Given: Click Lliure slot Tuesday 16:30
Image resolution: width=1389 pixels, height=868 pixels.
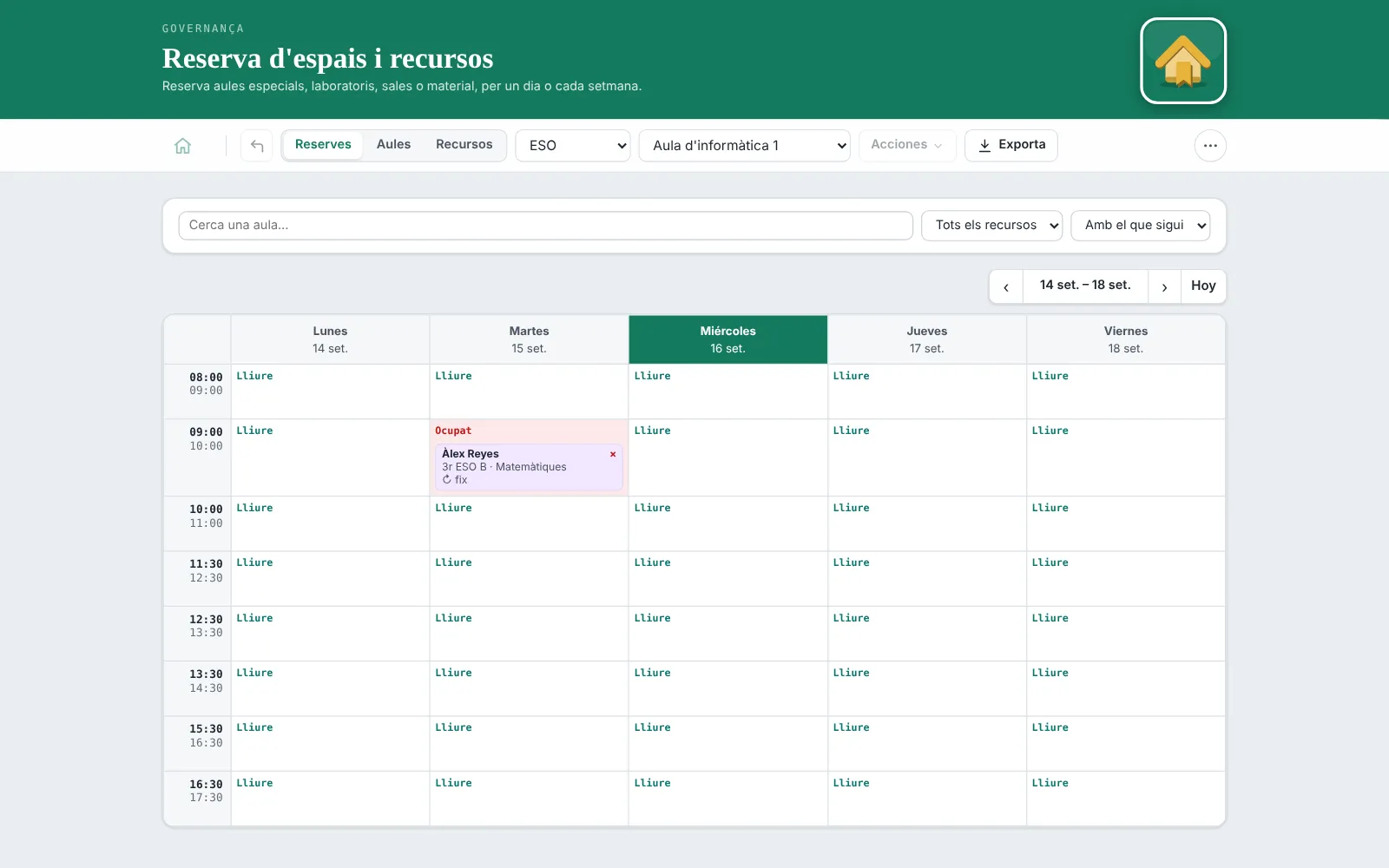Looking at the screenshot, I should pyautogui.click(x=529, y=799).
